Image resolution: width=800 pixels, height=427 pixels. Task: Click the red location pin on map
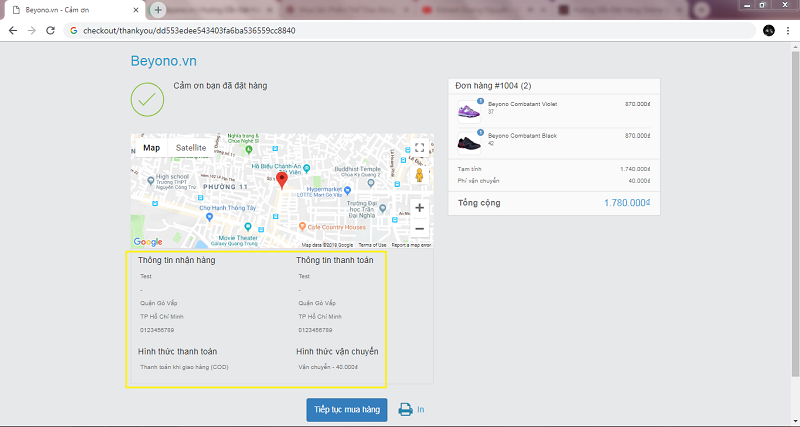pyautogui.click(x=282, y=181)
